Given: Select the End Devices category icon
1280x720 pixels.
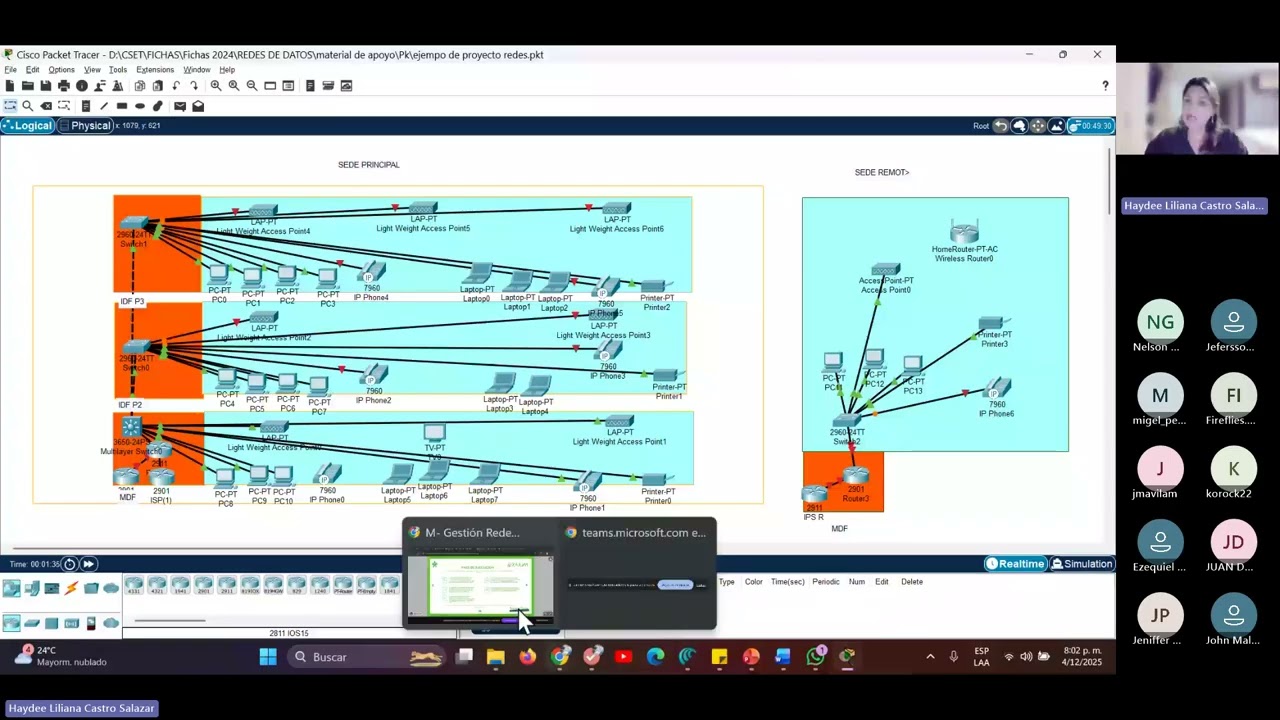Looking at the screenshot, I should [32, 589].
